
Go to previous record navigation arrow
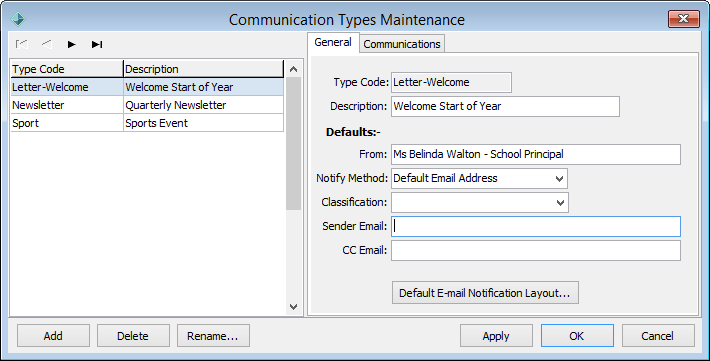(x=46, y=44)
